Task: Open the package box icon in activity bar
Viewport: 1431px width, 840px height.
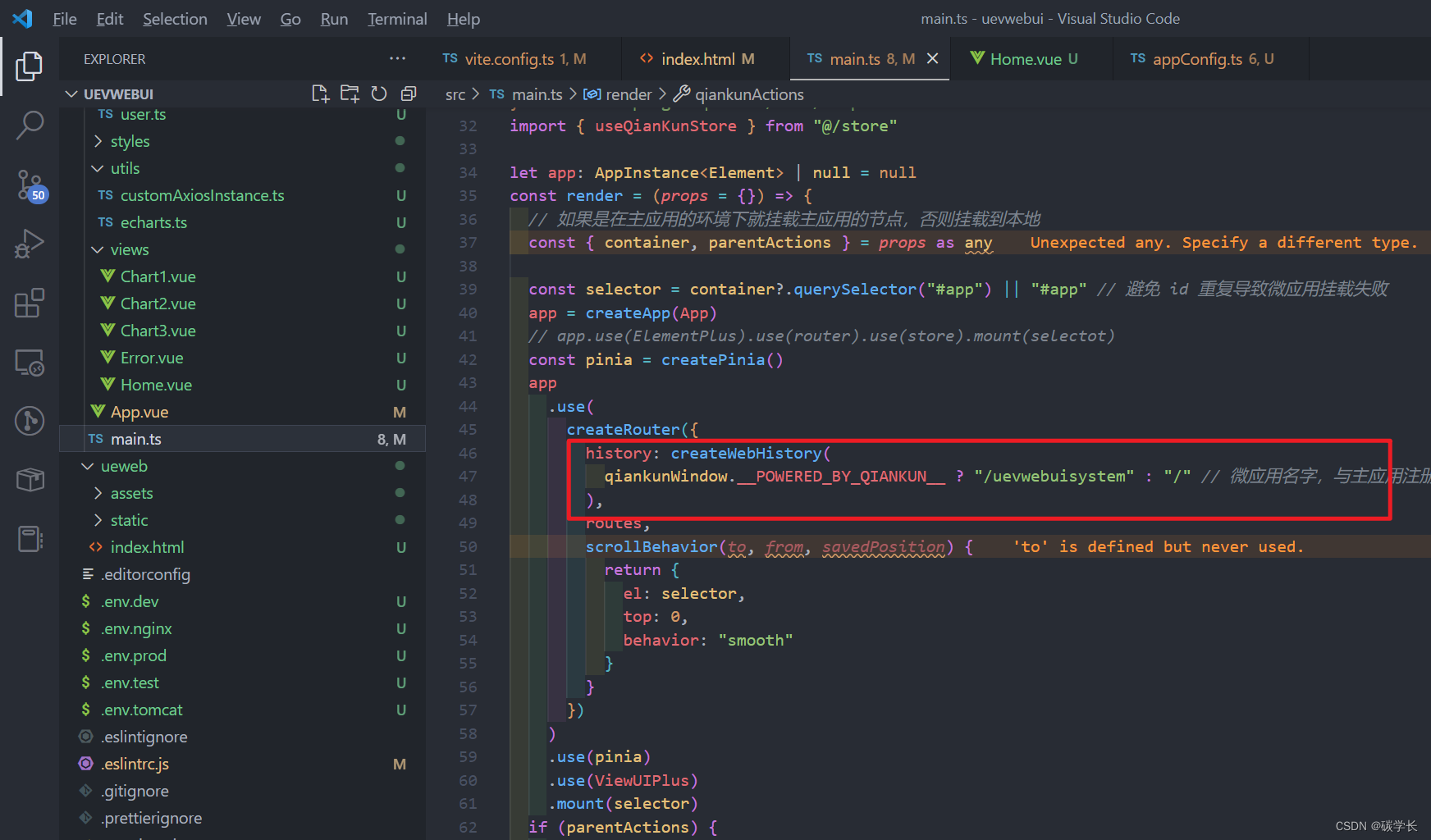Action: pyautogui.click(x=30, y=480)
